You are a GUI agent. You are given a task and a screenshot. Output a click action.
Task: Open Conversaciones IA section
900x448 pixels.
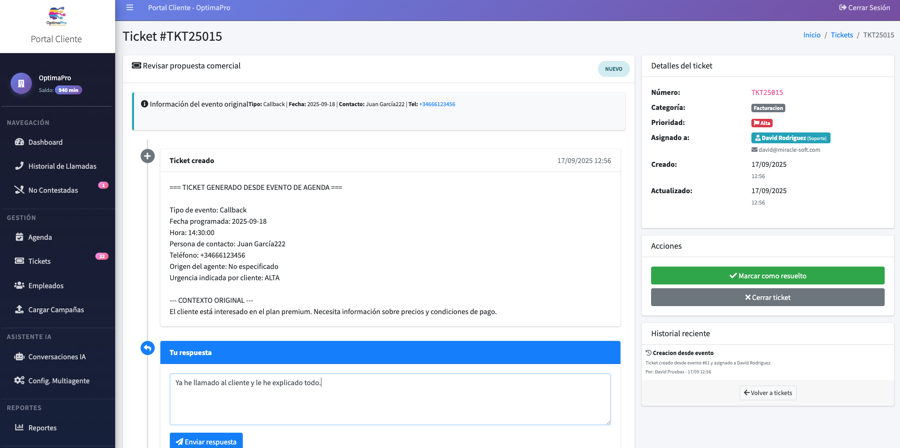[56, 356]
